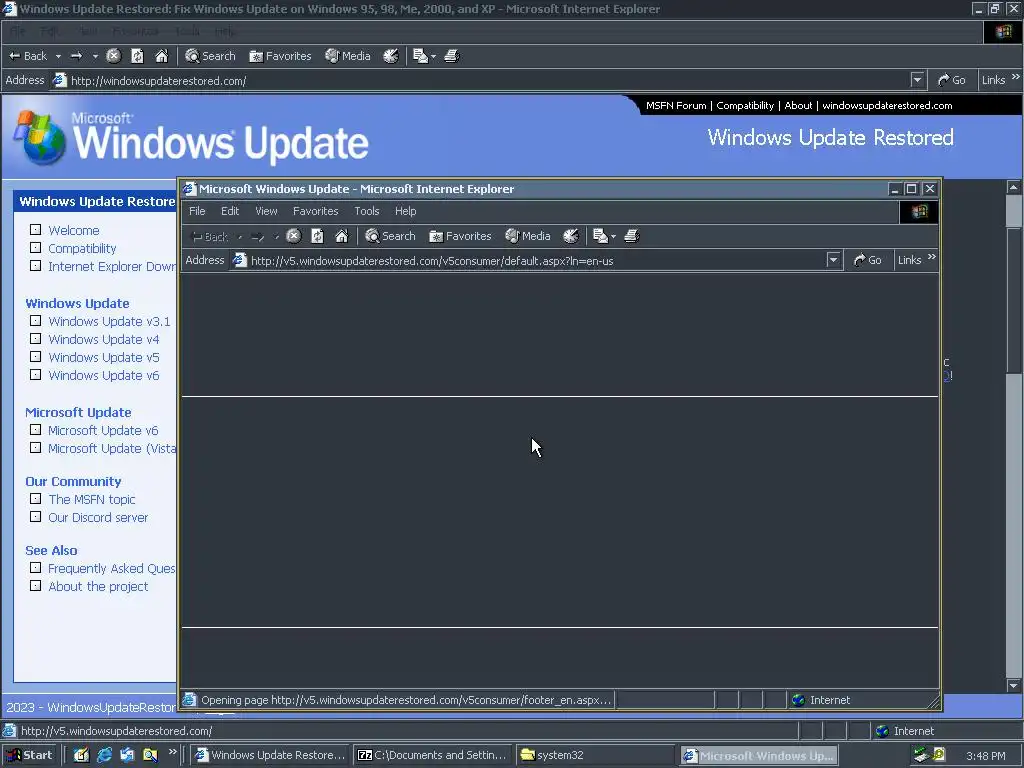Open Tools menu in front window
The width and height of the screenshot is (1024, 768).
[x=367, y=211]
